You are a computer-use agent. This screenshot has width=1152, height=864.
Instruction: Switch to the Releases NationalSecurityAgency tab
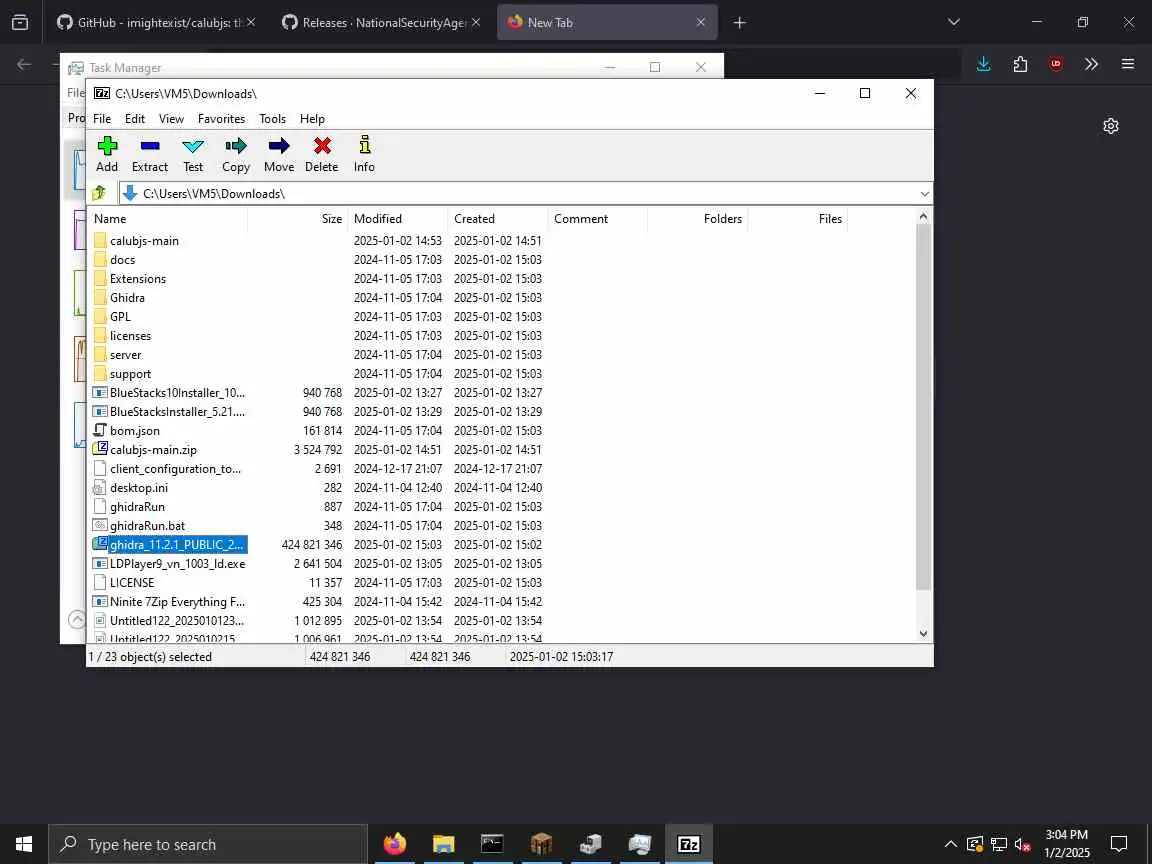(381, 23)
